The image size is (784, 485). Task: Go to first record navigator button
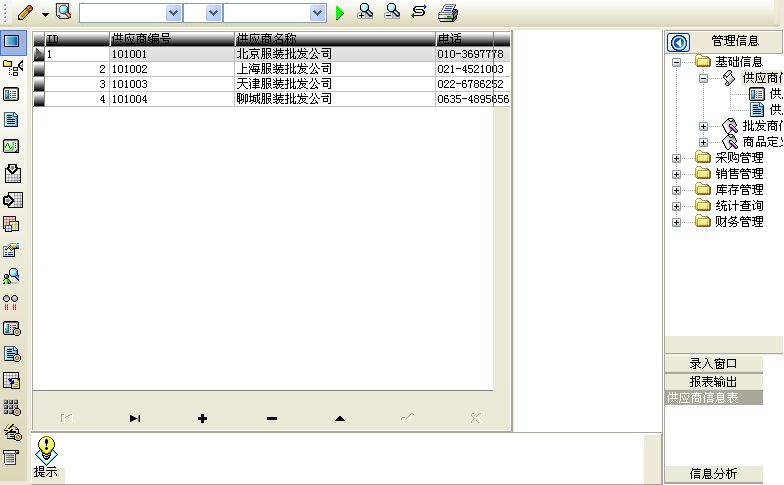click(66, 418)
